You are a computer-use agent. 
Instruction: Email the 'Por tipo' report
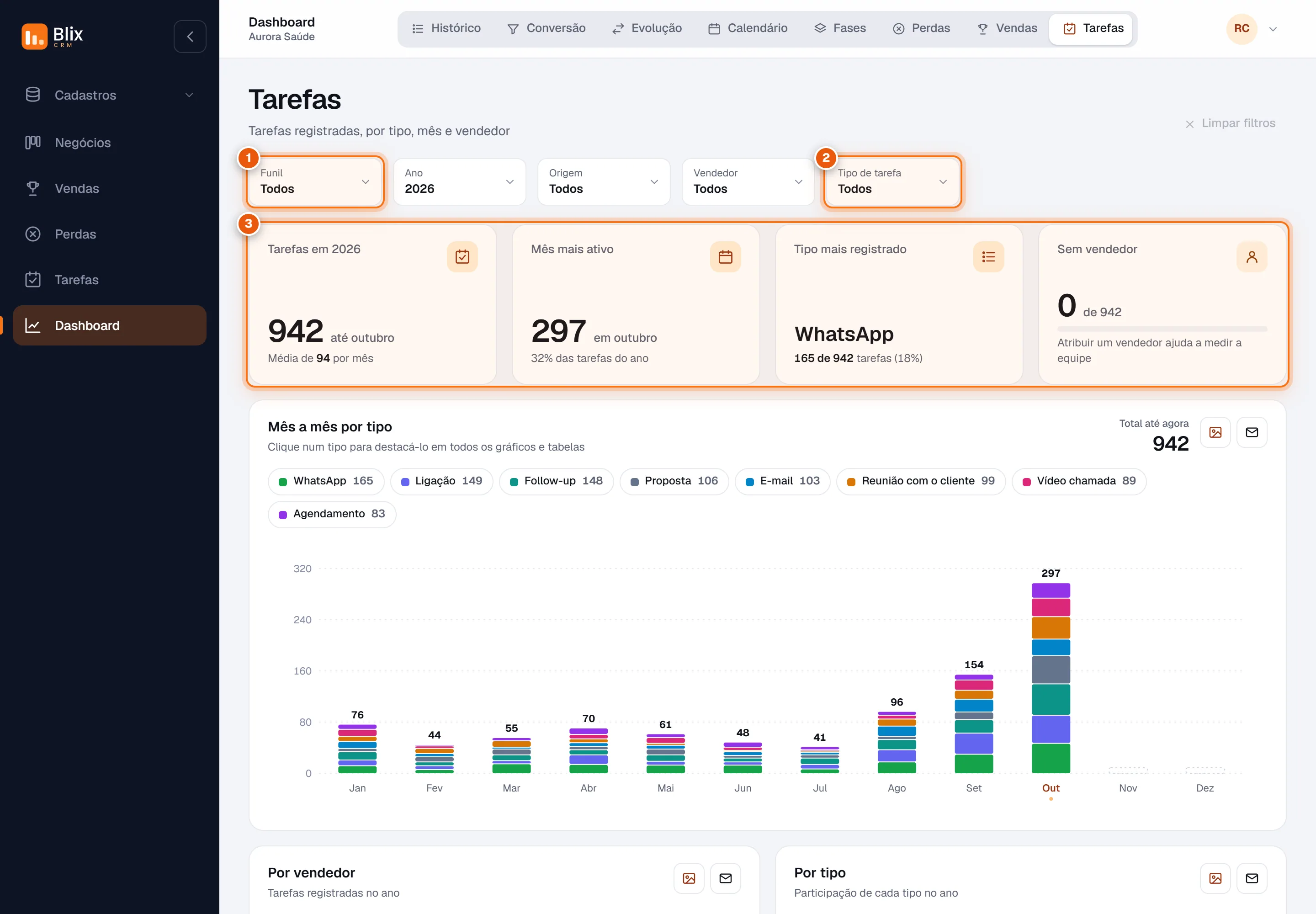point(1252,878)
